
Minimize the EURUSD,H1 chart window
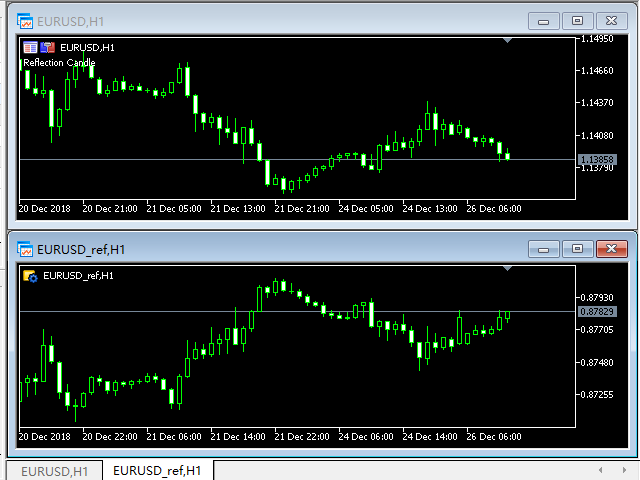543,21
